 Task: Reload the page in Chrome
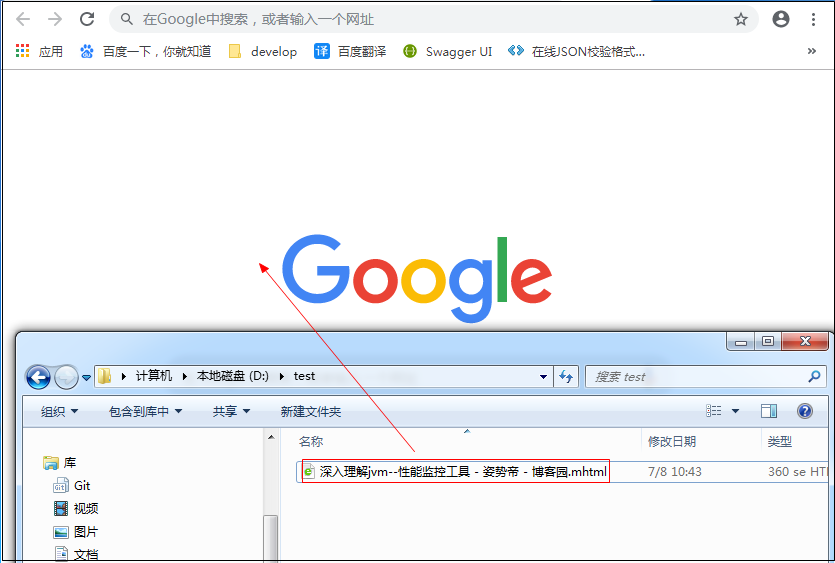point(87,20)
